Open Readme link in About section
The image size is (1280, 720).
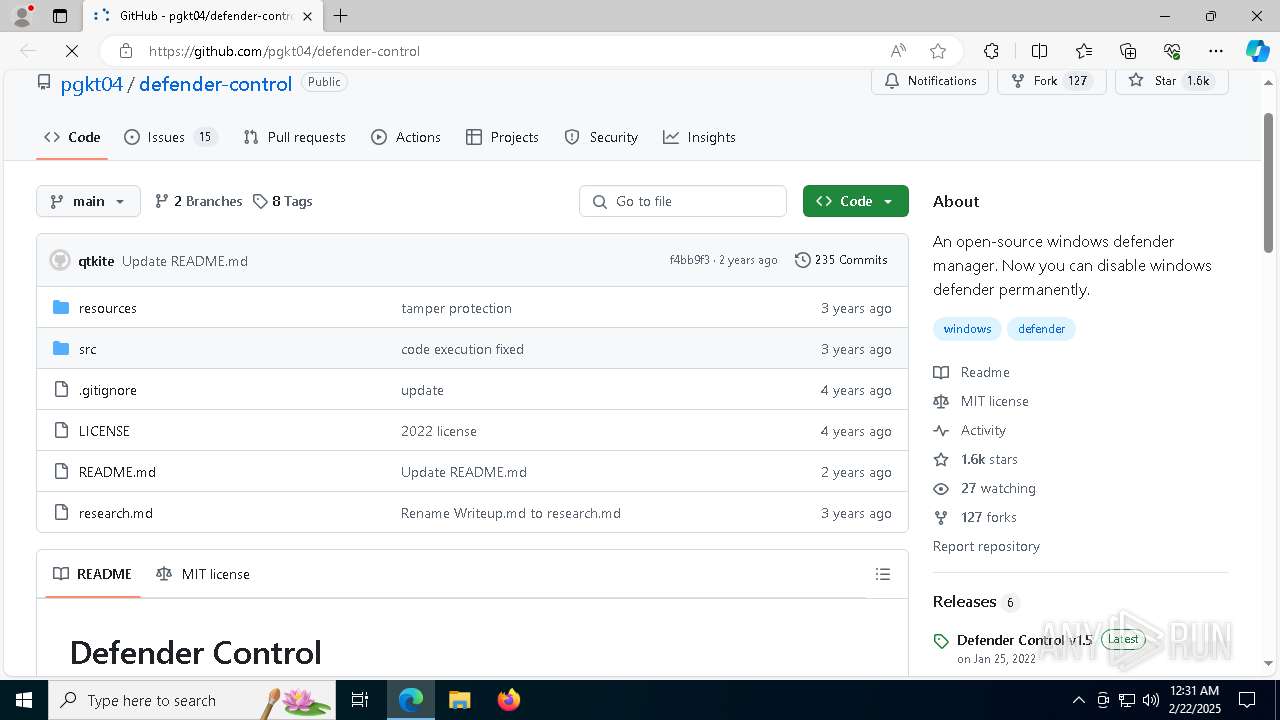(985, 372)
